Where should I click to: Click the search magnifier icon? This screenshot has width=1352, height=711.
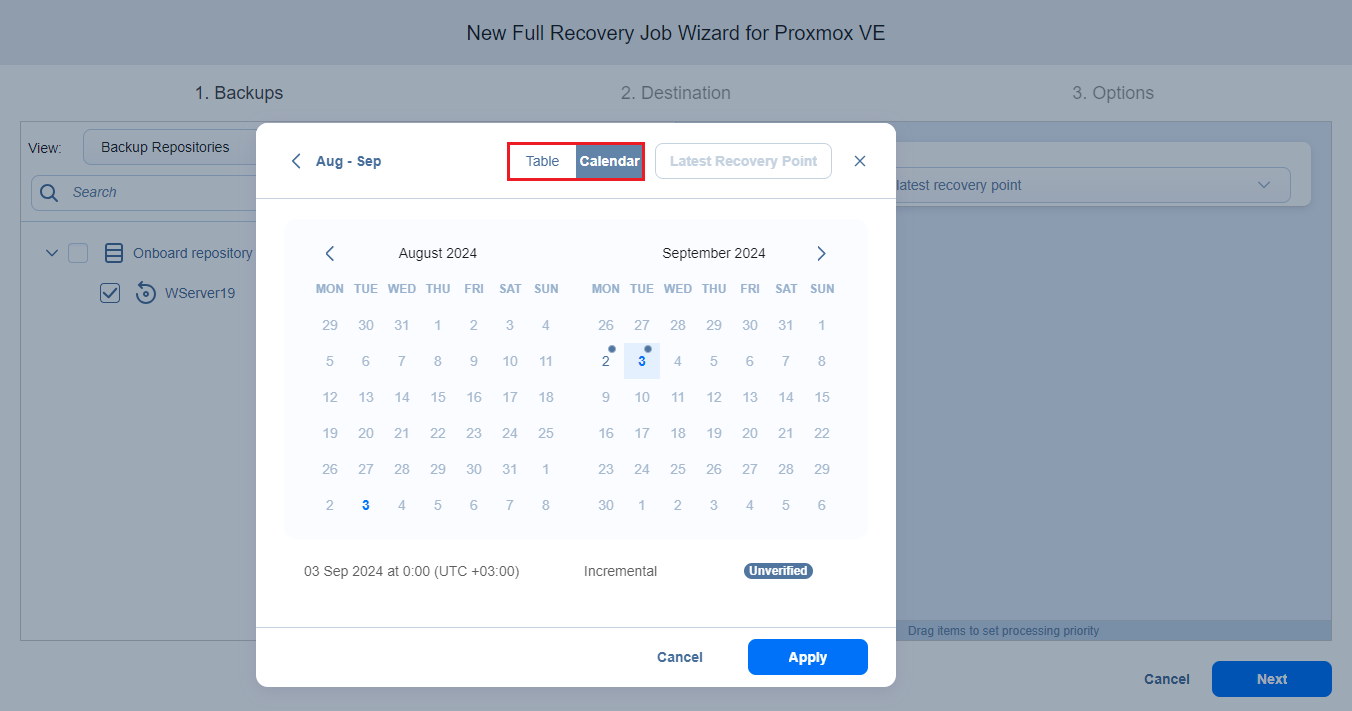coord(49,192)
